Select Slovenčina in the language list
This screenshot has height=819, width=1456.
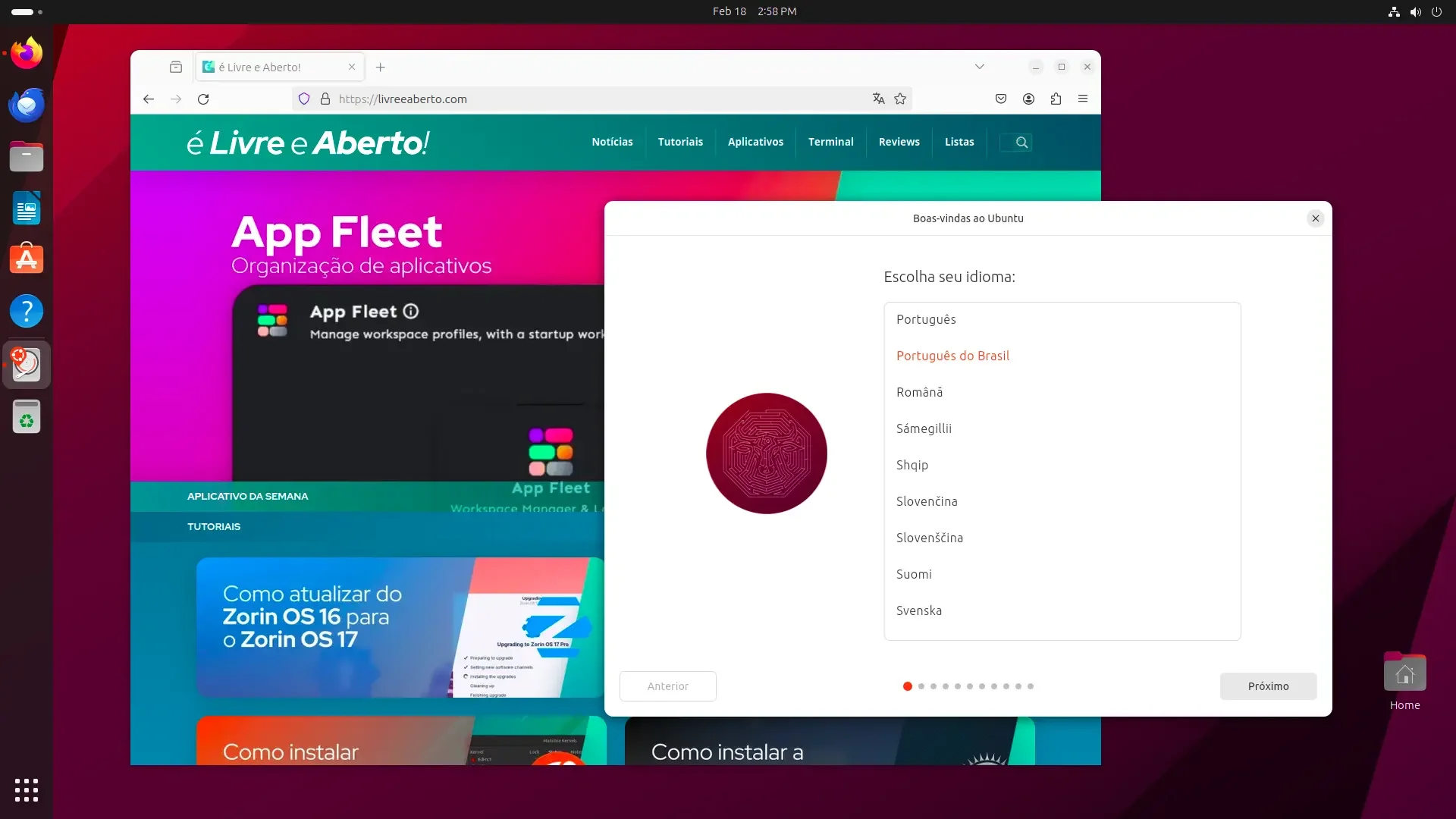1062,501
